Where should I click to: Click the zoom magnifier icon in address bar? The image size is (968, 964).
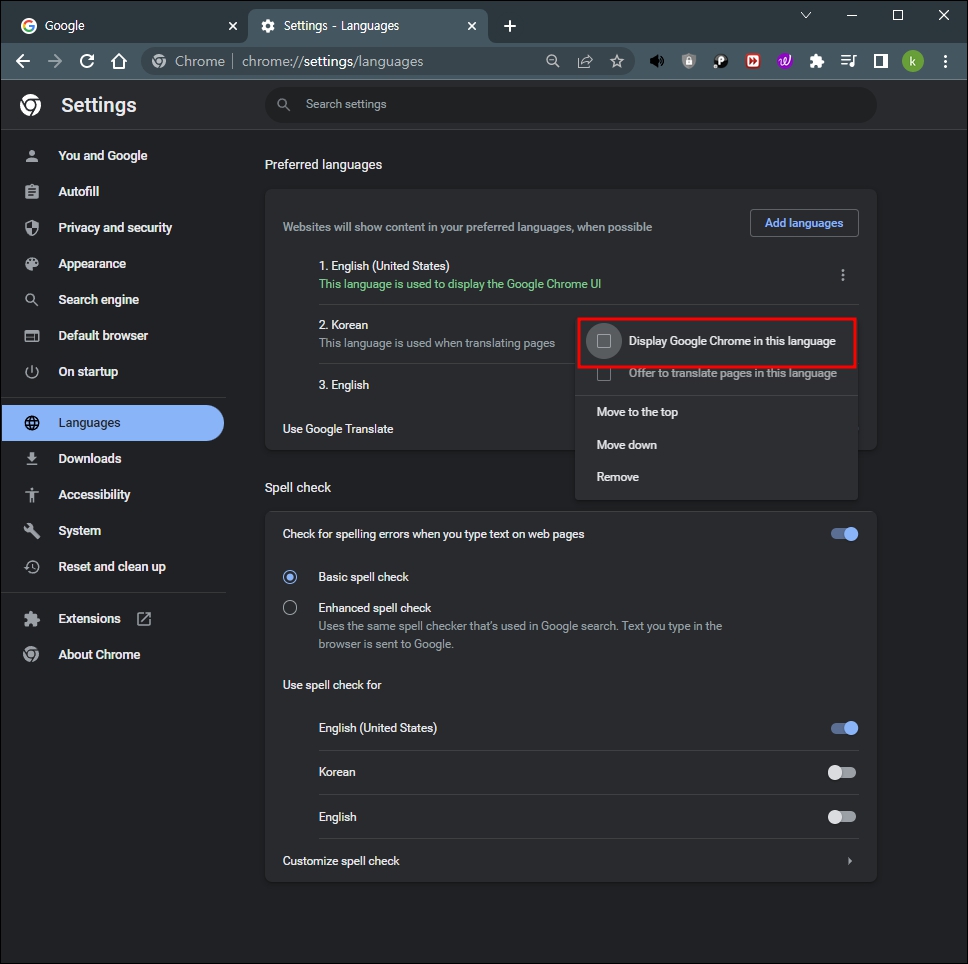coord(553,61)
